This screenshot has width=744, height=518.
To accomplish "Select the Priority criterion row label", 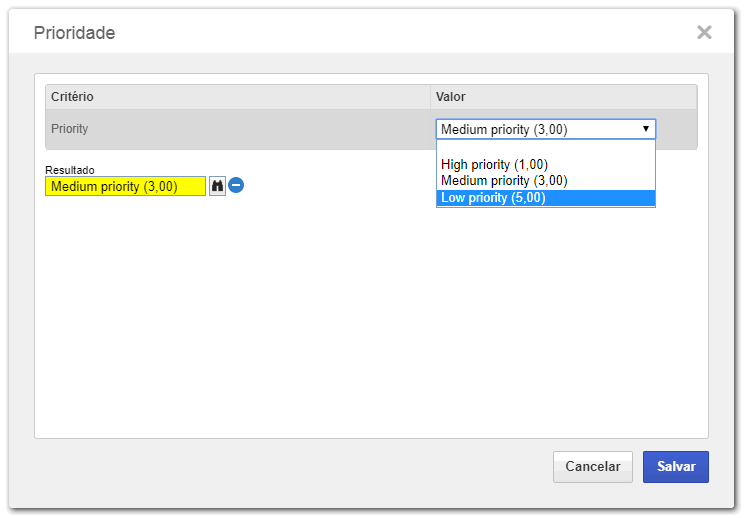I will pyautogui.click(x=70, y=129).
